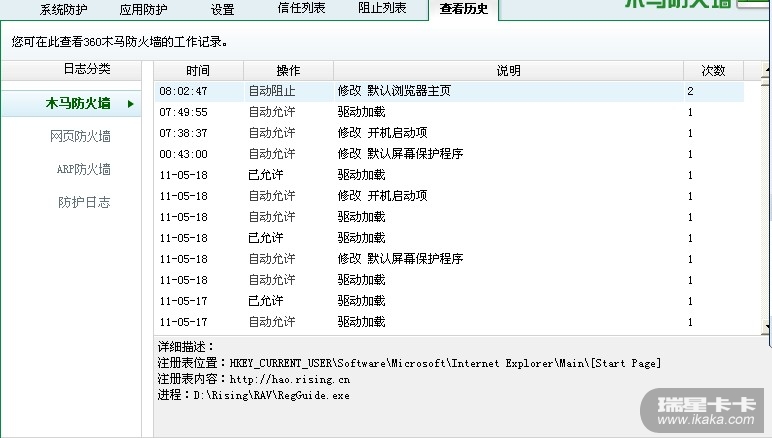772x438 pixels.
Task: Sort by the 时间 column header
Action: [x=198, y=71]
